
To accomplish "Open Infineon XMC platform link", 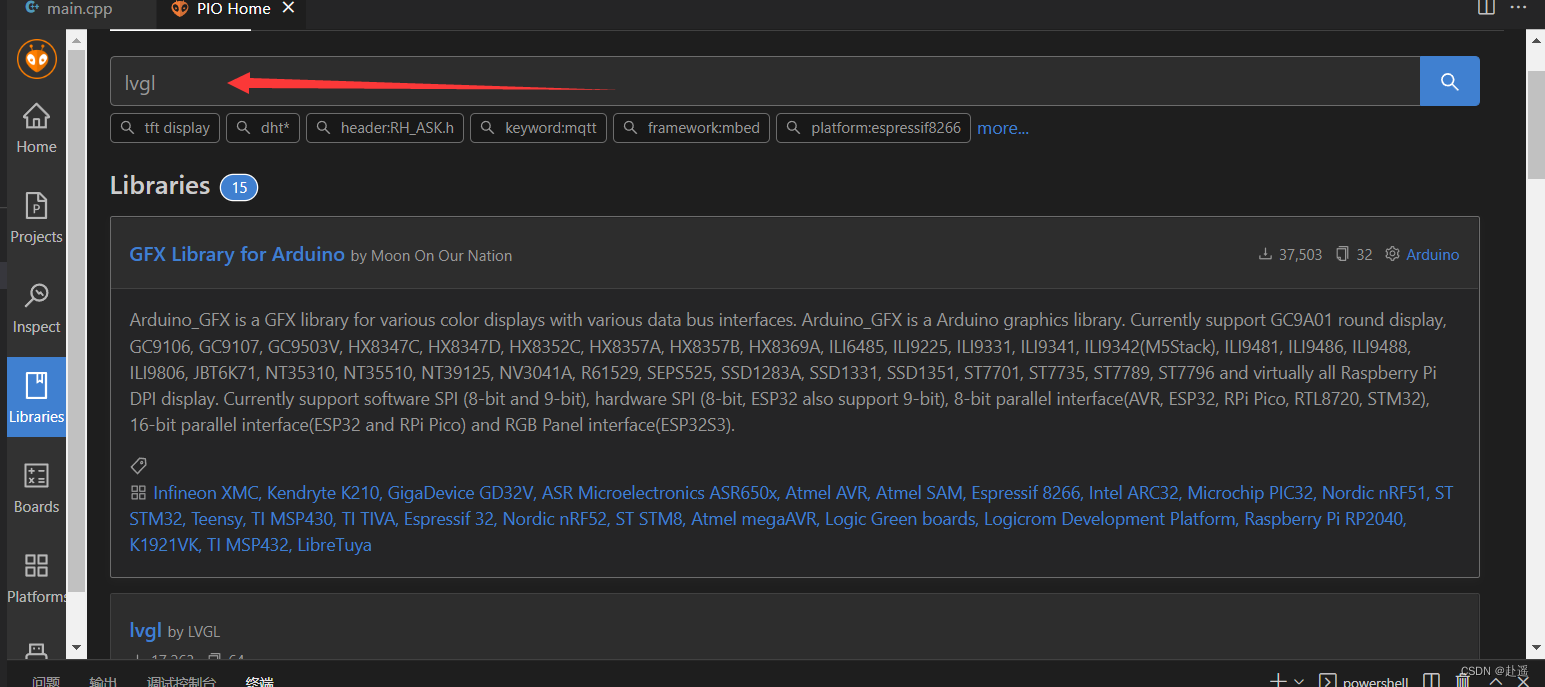I will point(207,493).
